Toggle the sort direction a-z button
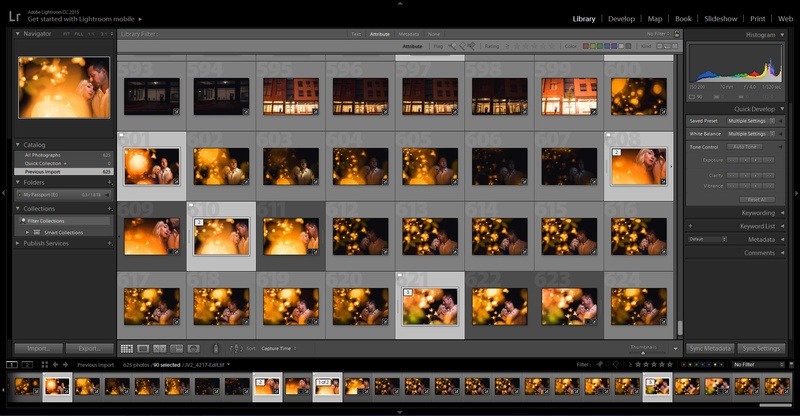800x416 pixels. click(x=235, y=348)
